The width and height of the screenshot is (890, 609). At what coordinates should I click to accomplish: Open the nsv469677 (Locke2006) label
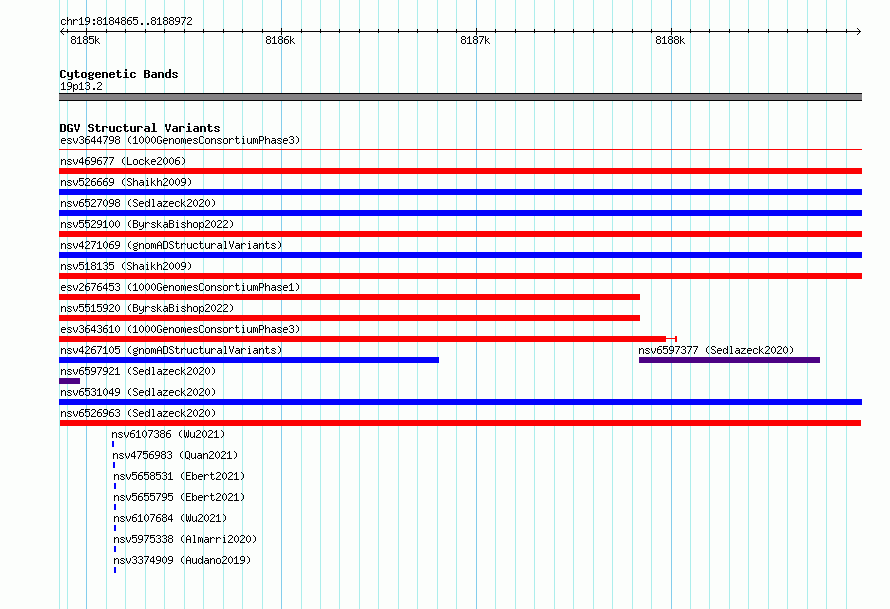pyautogui.click(x=123, y=161)
